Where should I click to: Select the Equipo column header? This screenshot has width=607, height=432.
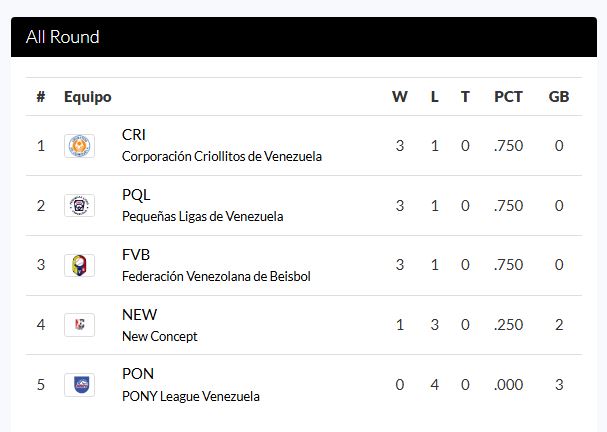point(88,97)
